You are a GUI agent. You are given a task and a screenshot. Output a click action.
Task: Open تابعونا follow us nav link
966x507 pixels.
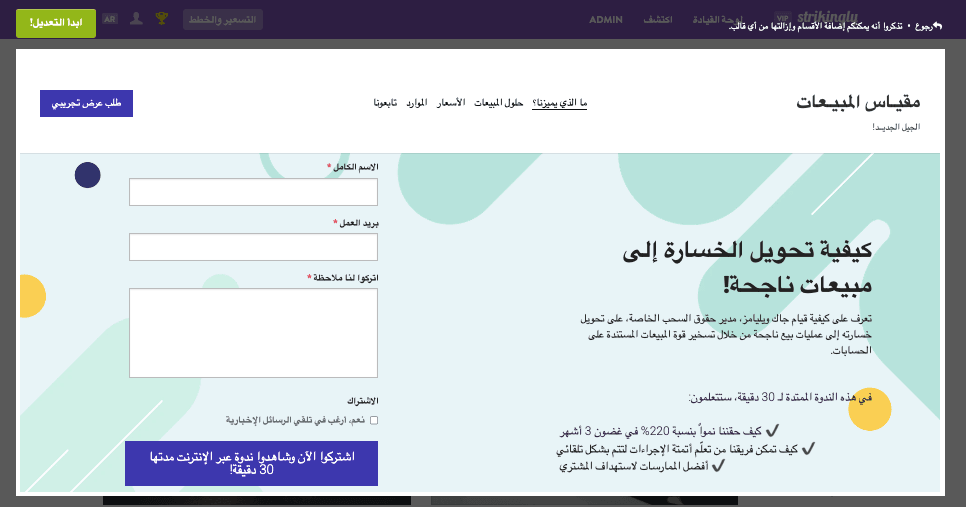(x=385, y=103)
